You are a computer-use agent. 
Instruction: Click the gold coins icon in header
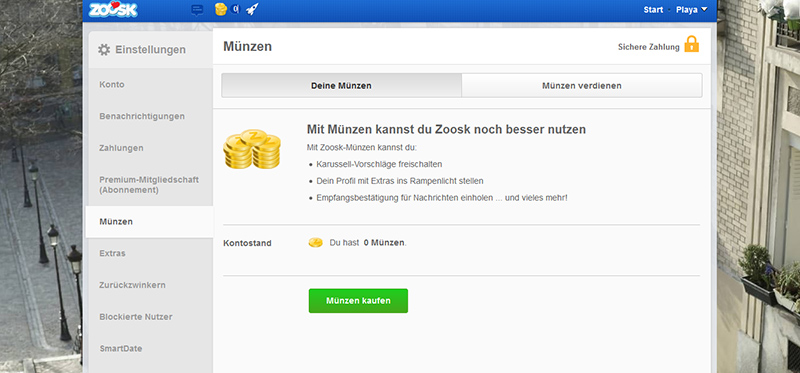coord(220,9)
